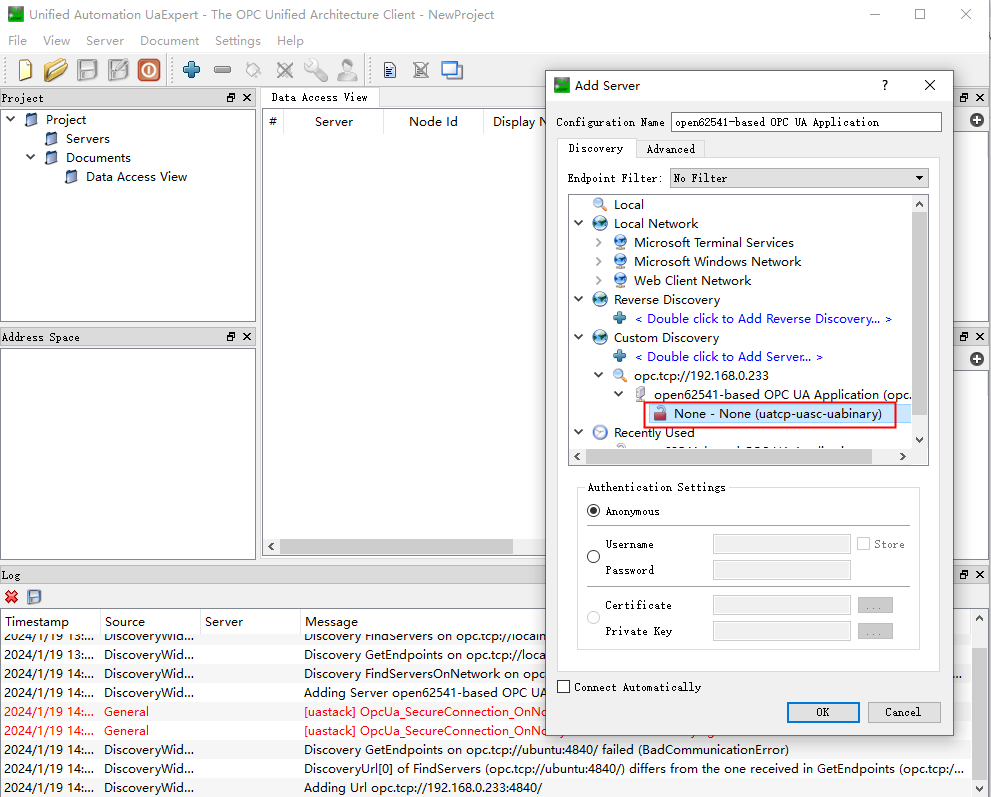Screen dimensions: 991x797
Task: Expand the Microsoft Terminal Services node
Action: click(599, 243)
